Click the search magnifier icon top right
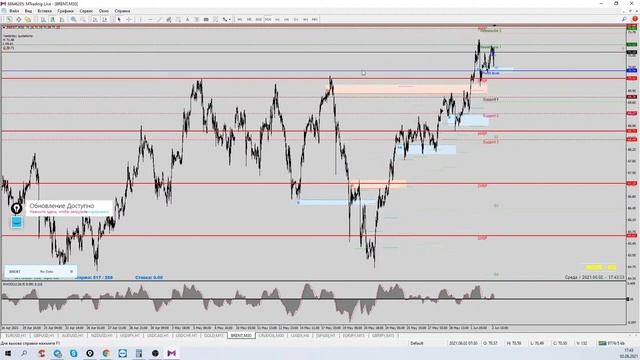This screenshot has height=360, width=640. (x=624, y=19)
